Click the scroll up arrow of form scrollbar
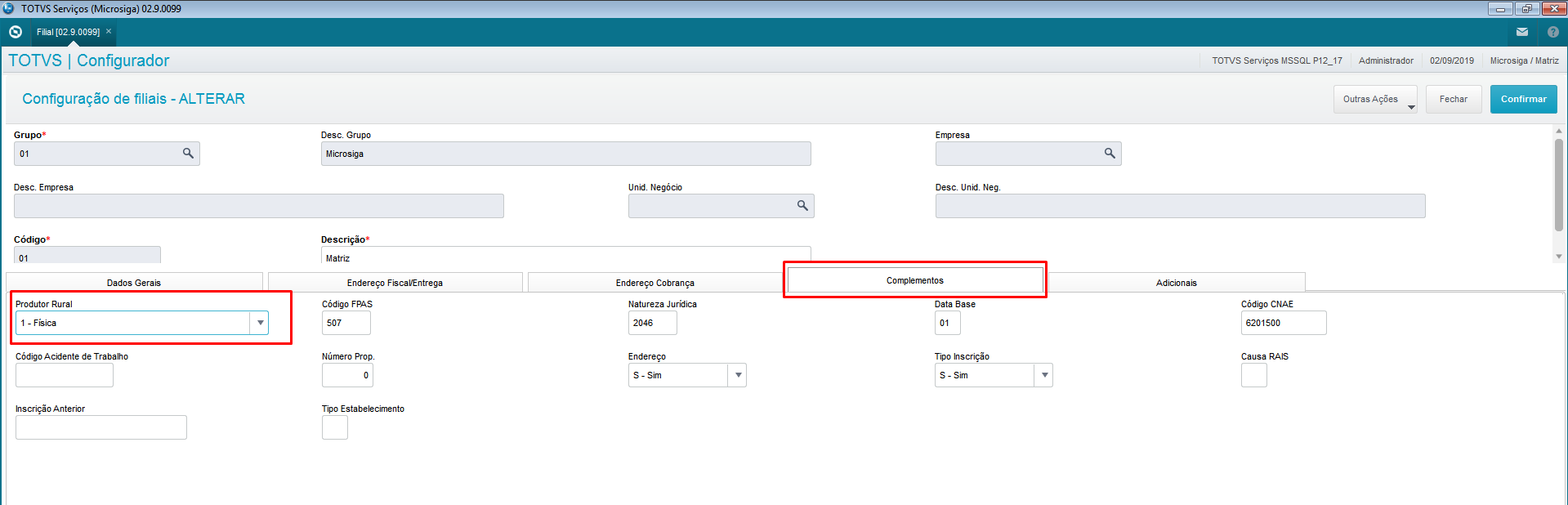 [x=1558, y=131]
